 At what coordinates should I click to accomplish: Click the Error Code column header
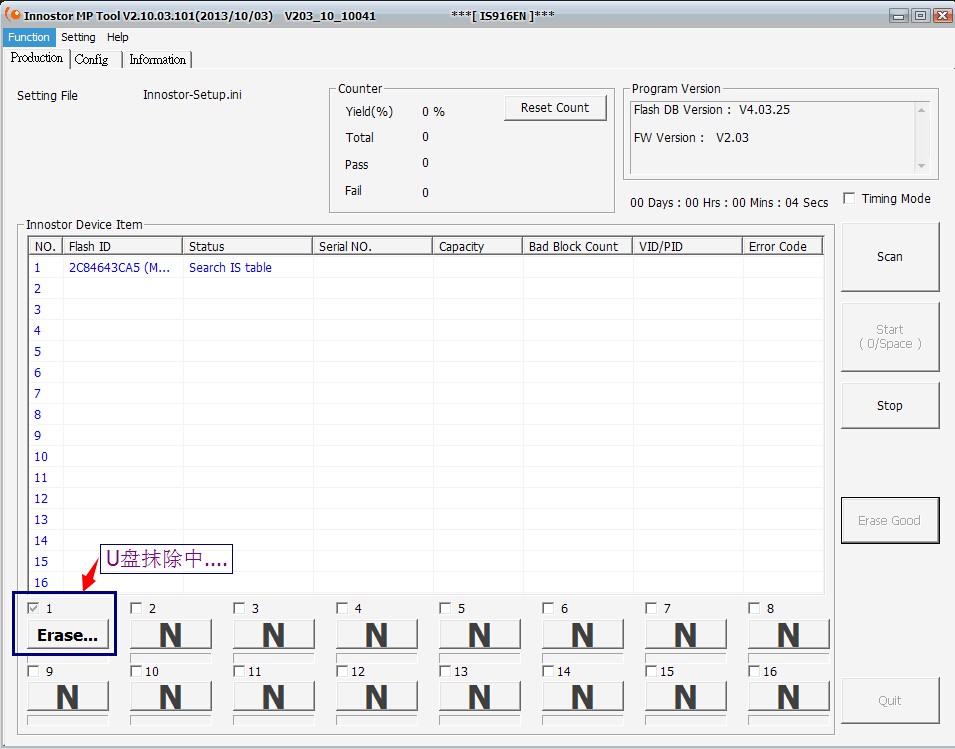(783, 246)
